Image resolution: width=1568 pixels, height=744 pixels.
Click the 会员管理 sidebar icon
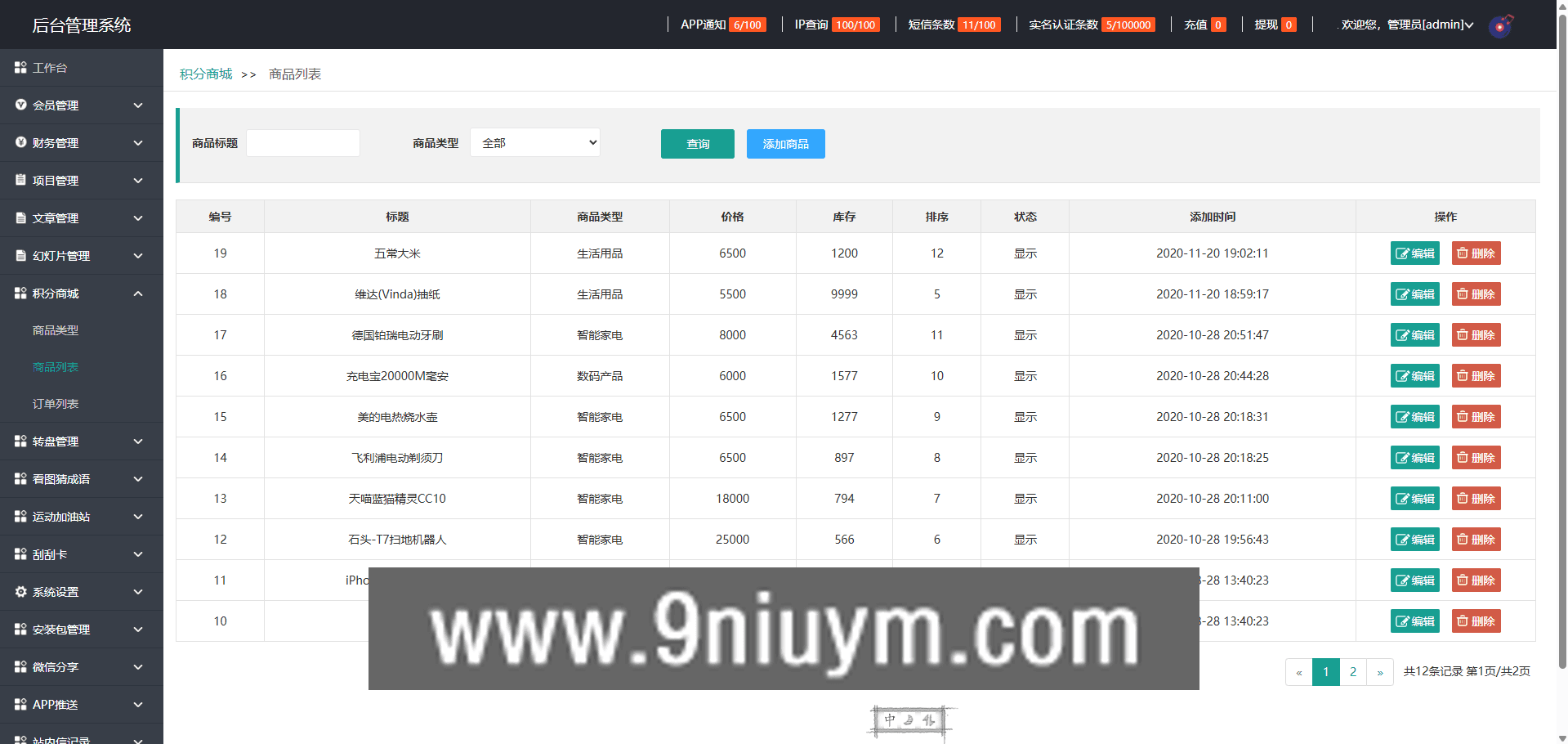[21, 105]
